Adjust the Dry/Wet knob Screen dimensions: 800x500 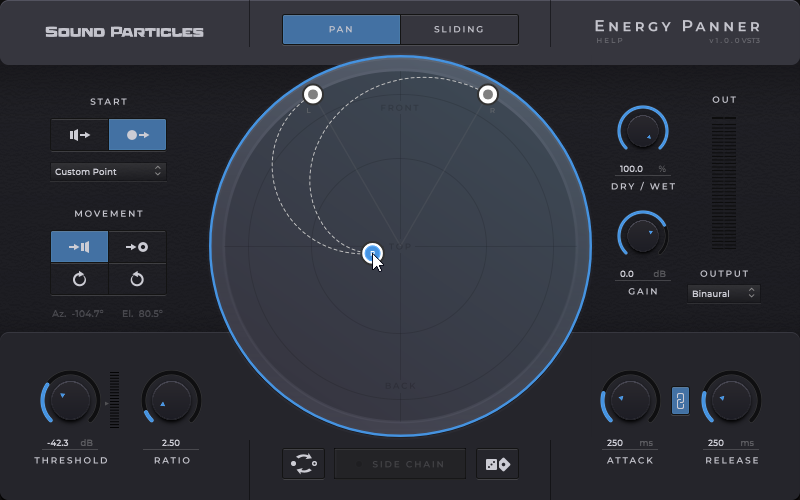(643, 131)
